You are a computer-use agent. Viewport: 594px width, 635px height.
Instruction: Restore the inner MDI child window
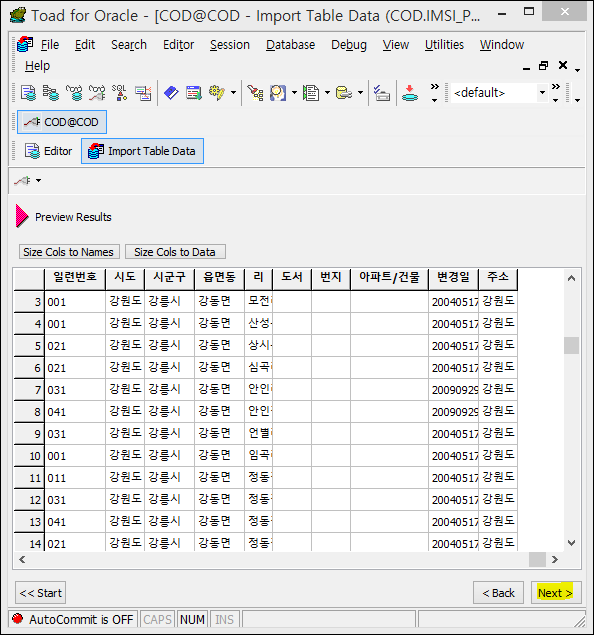tap(543, 65)
